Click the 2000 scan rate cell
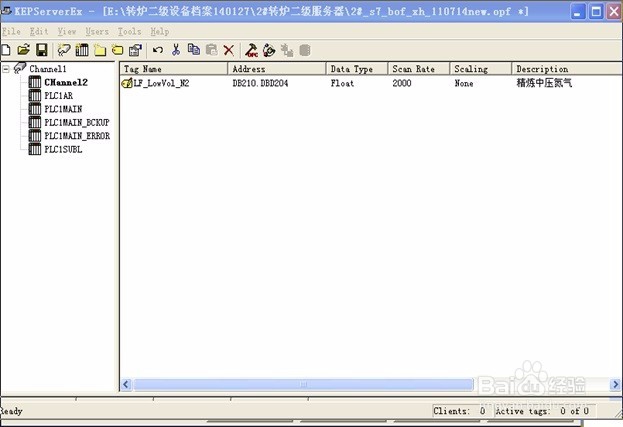This screenshot has height=427, width=623. pos(402,83)
